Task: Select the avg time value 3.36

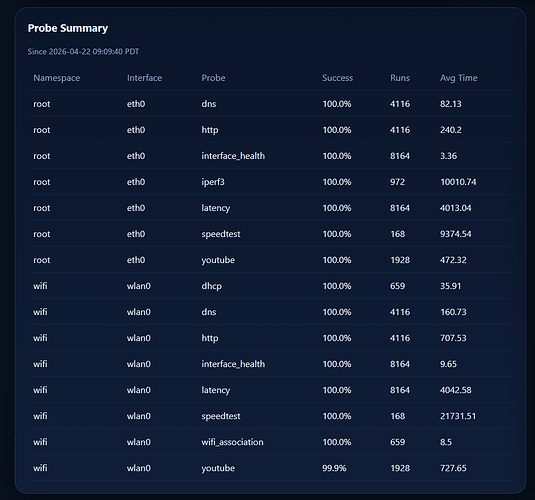Action: pyautogui.click(x=448, y=156)
